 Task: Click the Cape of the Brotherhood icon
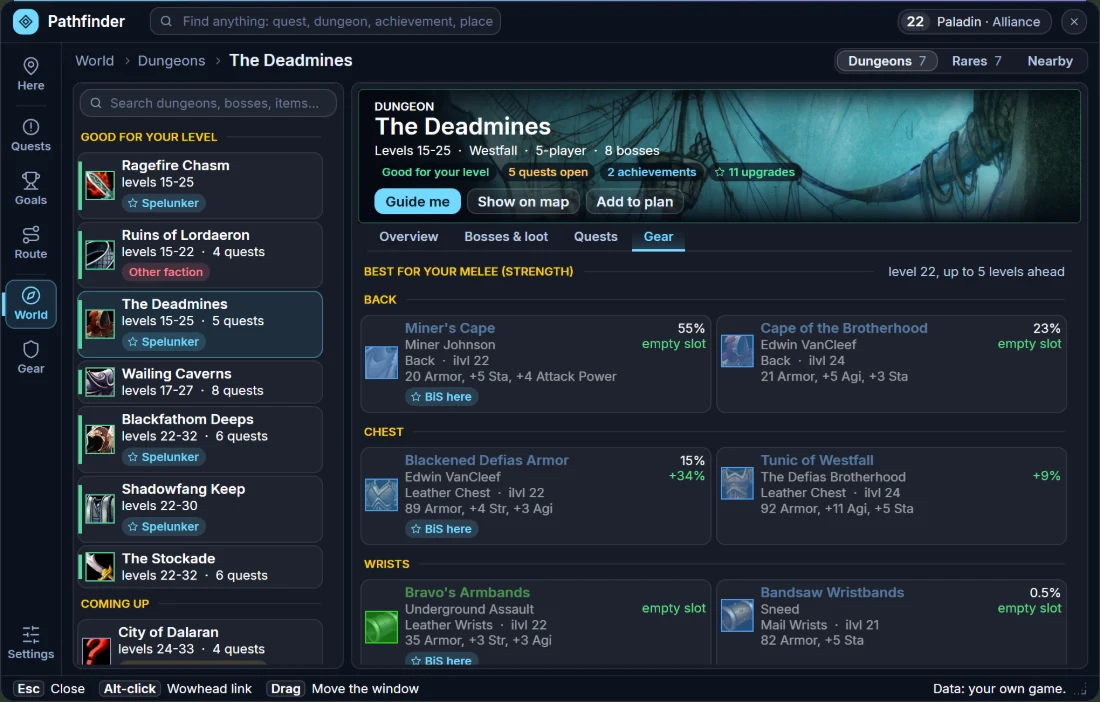737,351
